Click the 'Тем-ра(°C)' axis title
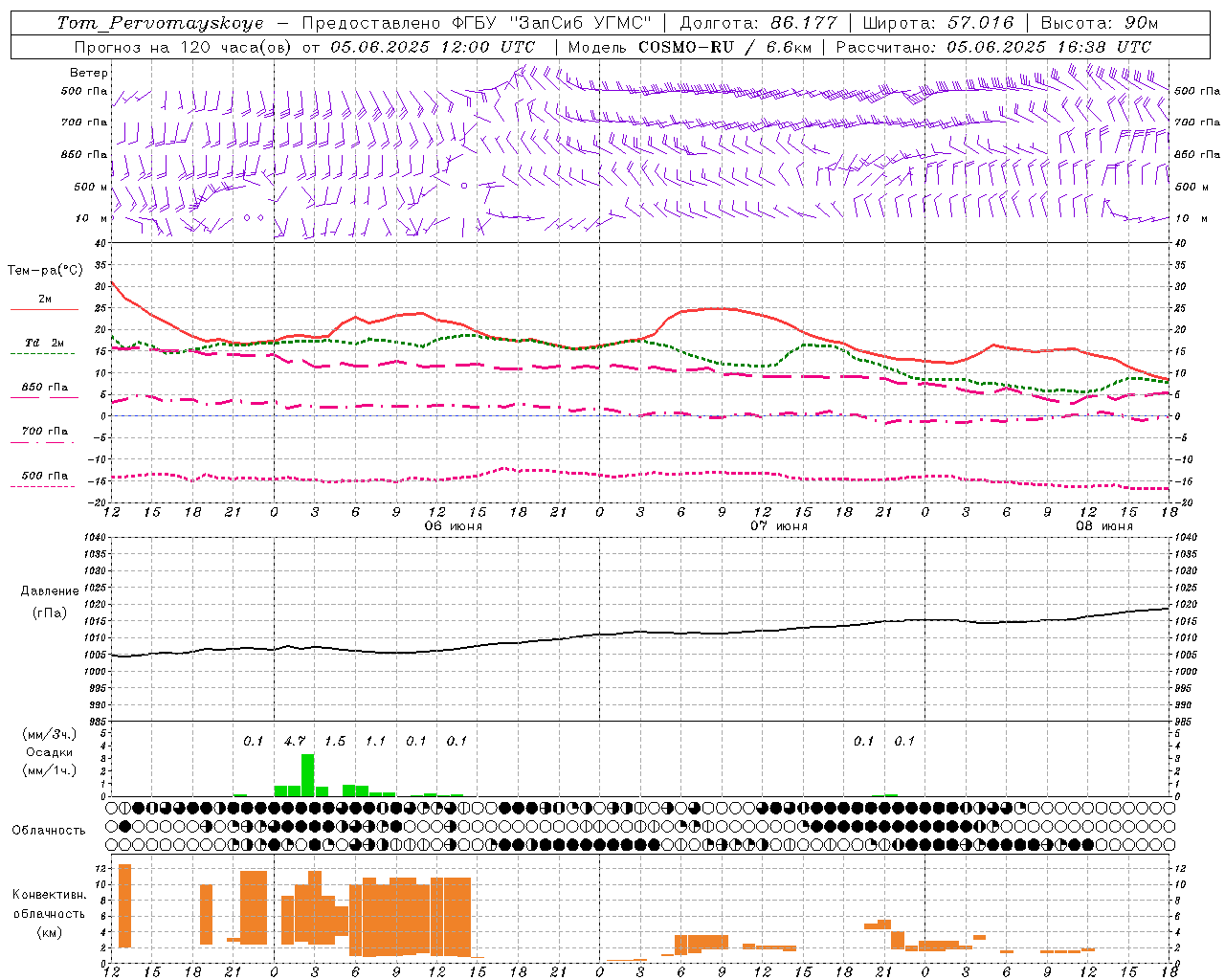1225x980 pixels. [45, 271]
